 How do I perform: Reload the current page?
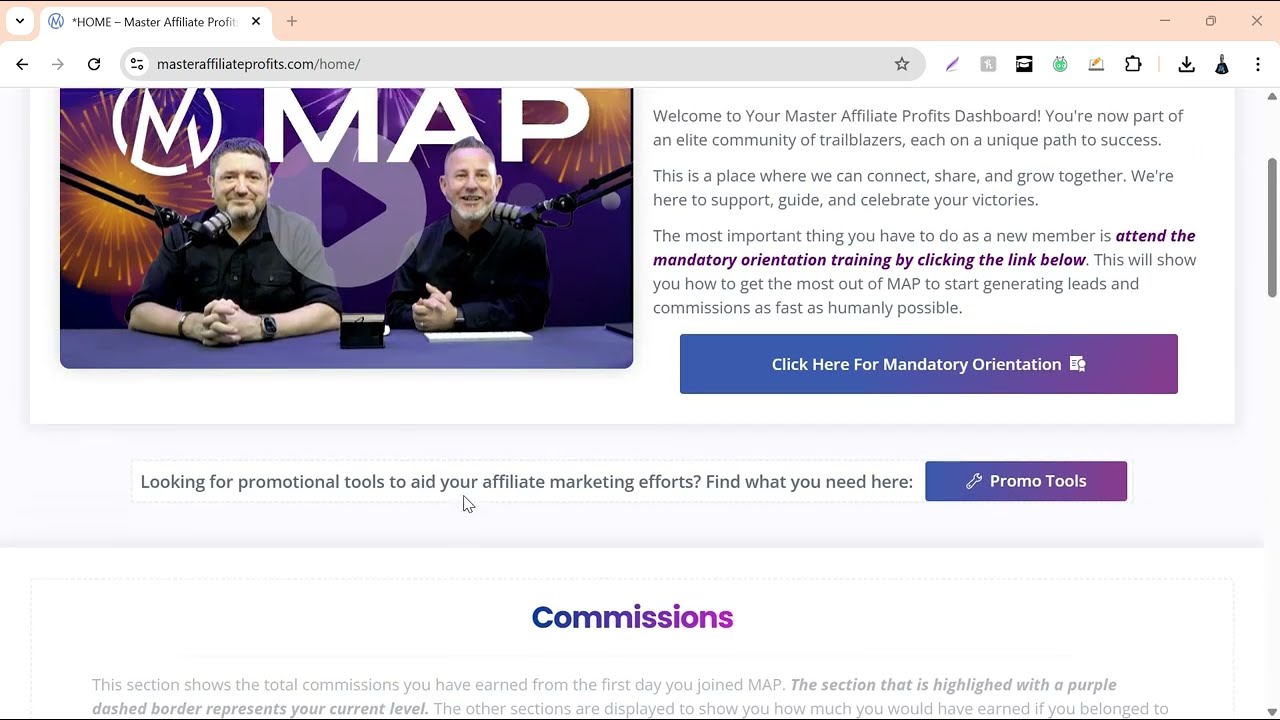[x=94, y=64]
